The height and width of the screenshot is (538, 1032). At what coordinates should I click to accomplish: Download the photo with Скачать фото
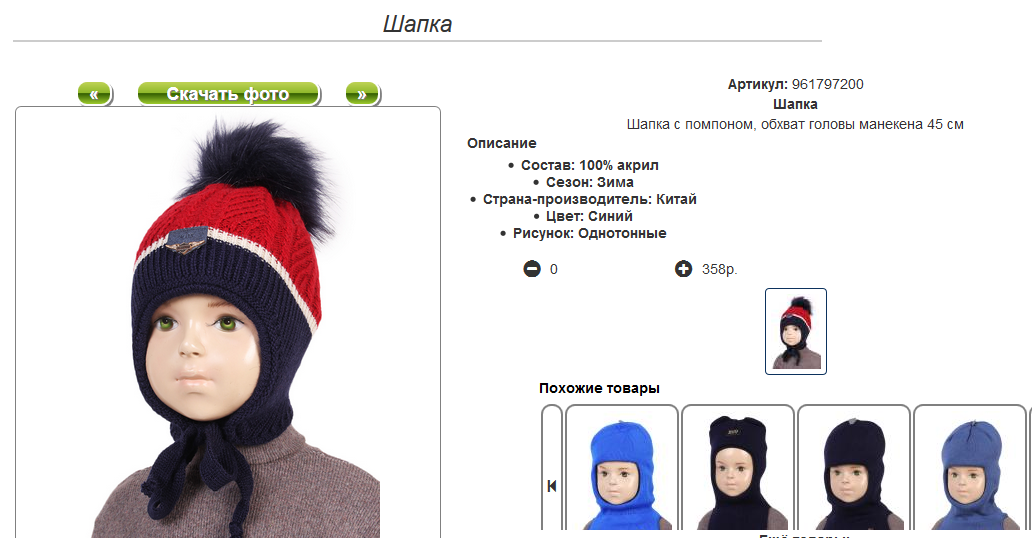coord(228,94)
